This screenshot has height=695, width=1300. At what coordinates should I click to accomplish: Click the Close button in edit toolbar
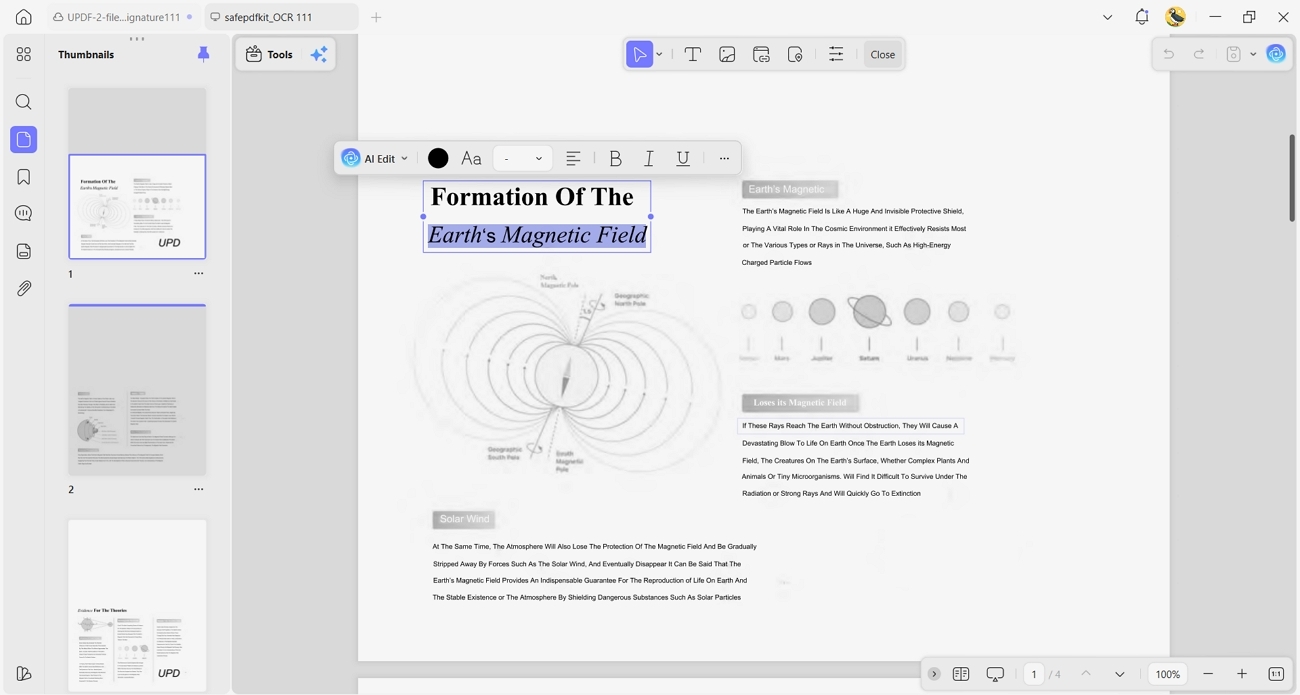(x=883, y=55)
